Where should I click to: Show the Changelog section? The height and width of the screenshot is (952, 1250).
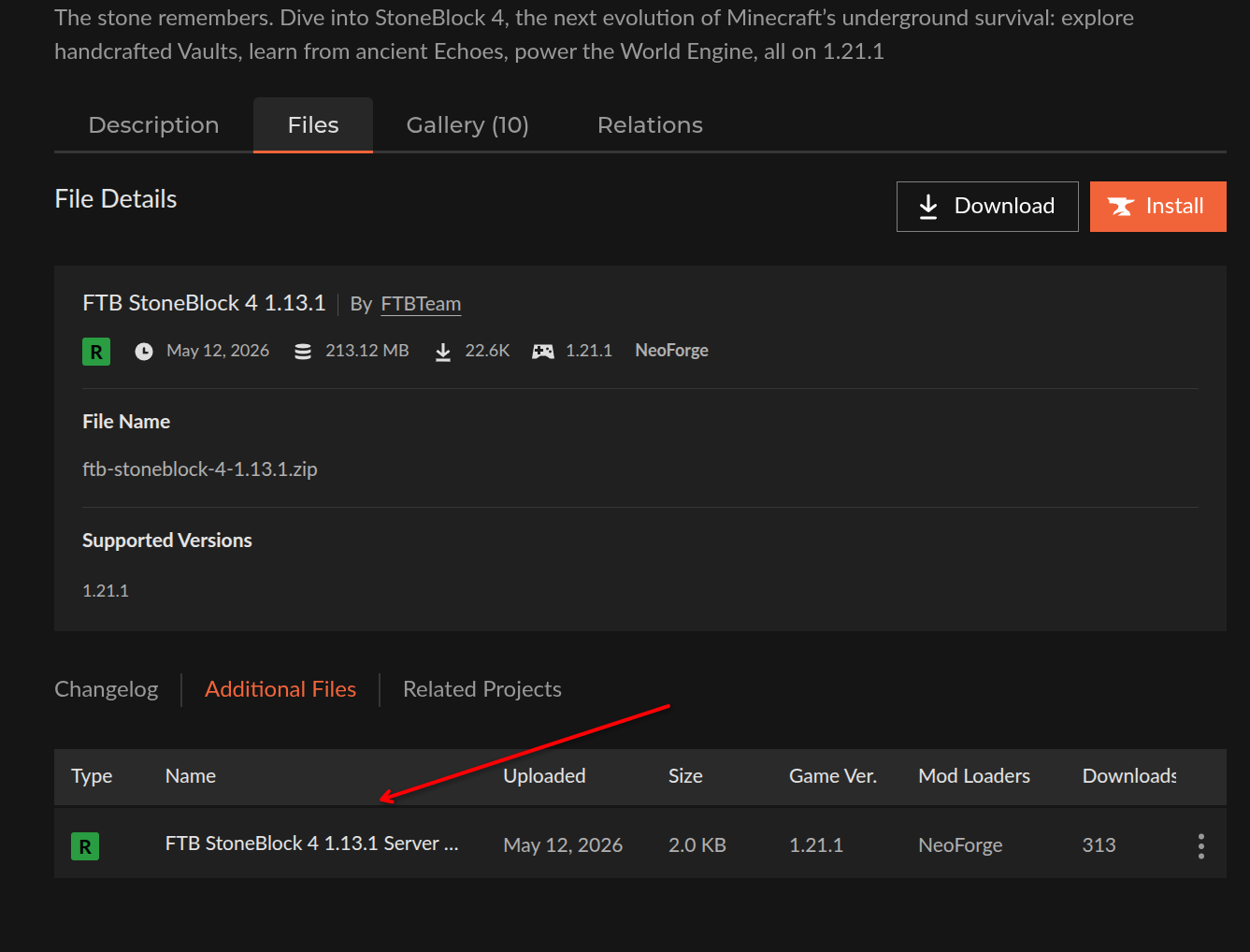(x=107, y=689)
